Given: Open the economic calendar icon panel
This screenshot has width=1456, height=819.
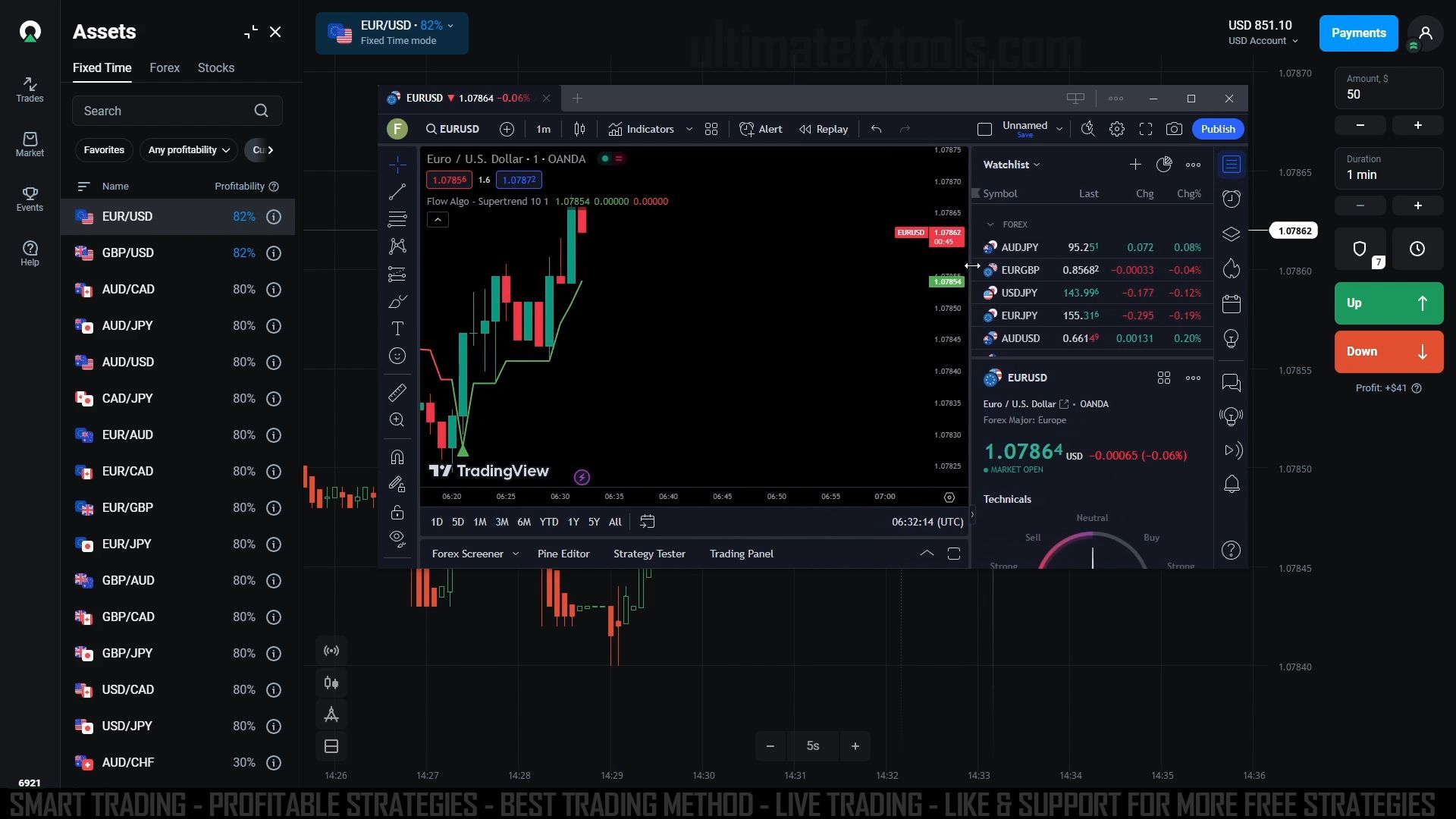Looking at the screenshot, I should (1232, 304).
